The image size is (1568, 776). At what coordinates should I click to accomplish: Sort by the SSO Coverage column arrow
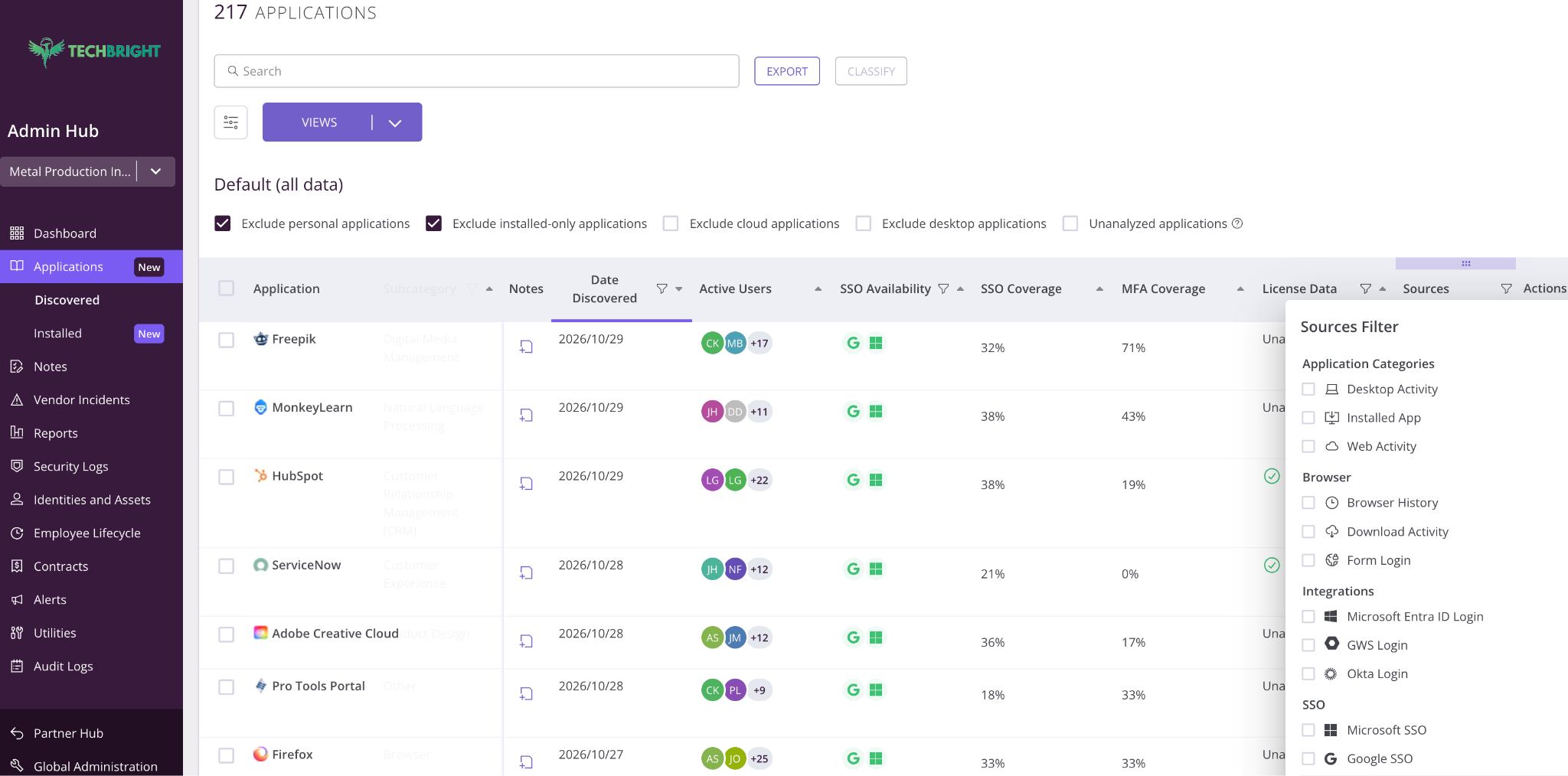(x=1099, y=289)
